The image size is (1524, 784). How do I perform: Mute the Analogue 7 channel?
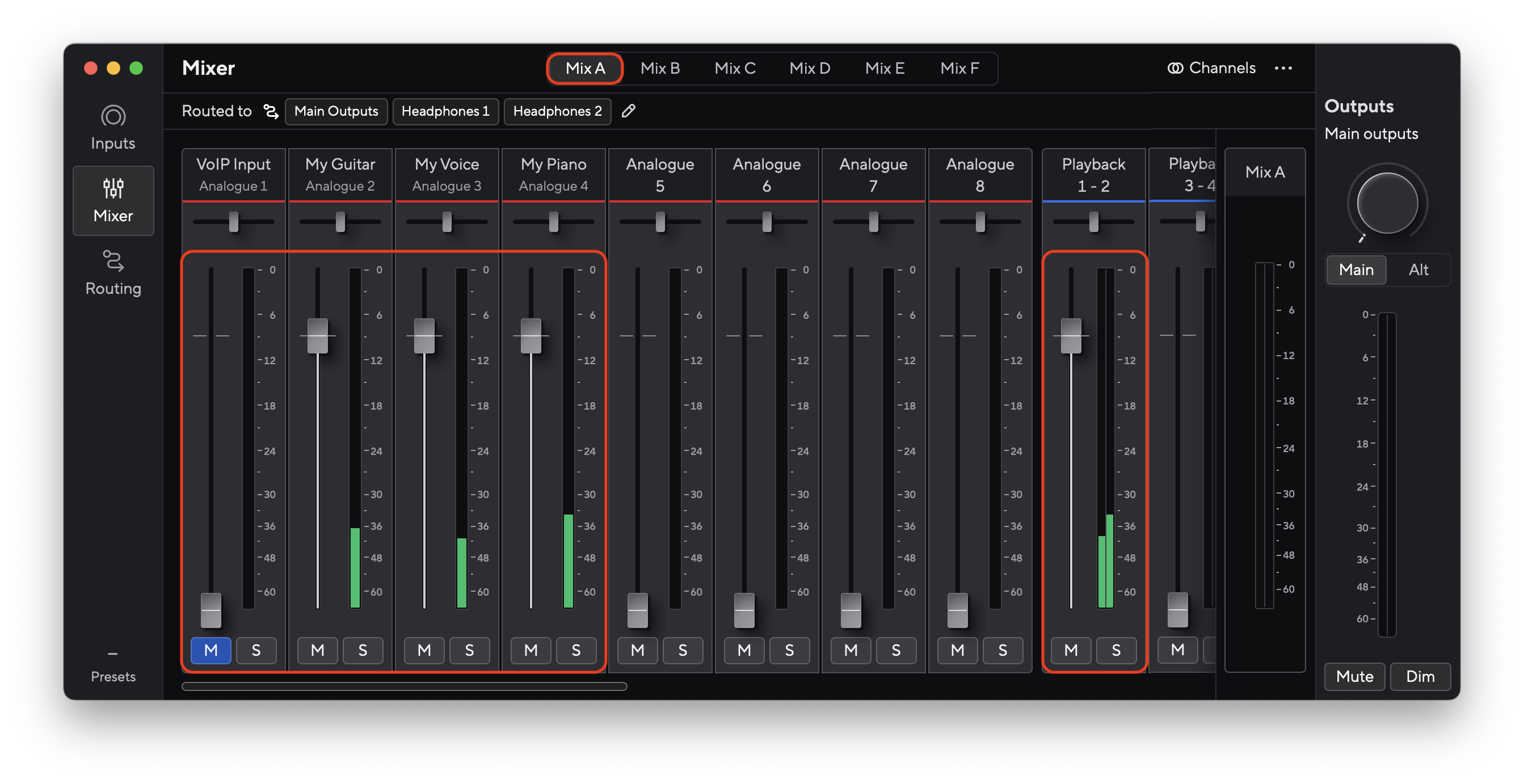coord(851,650)
